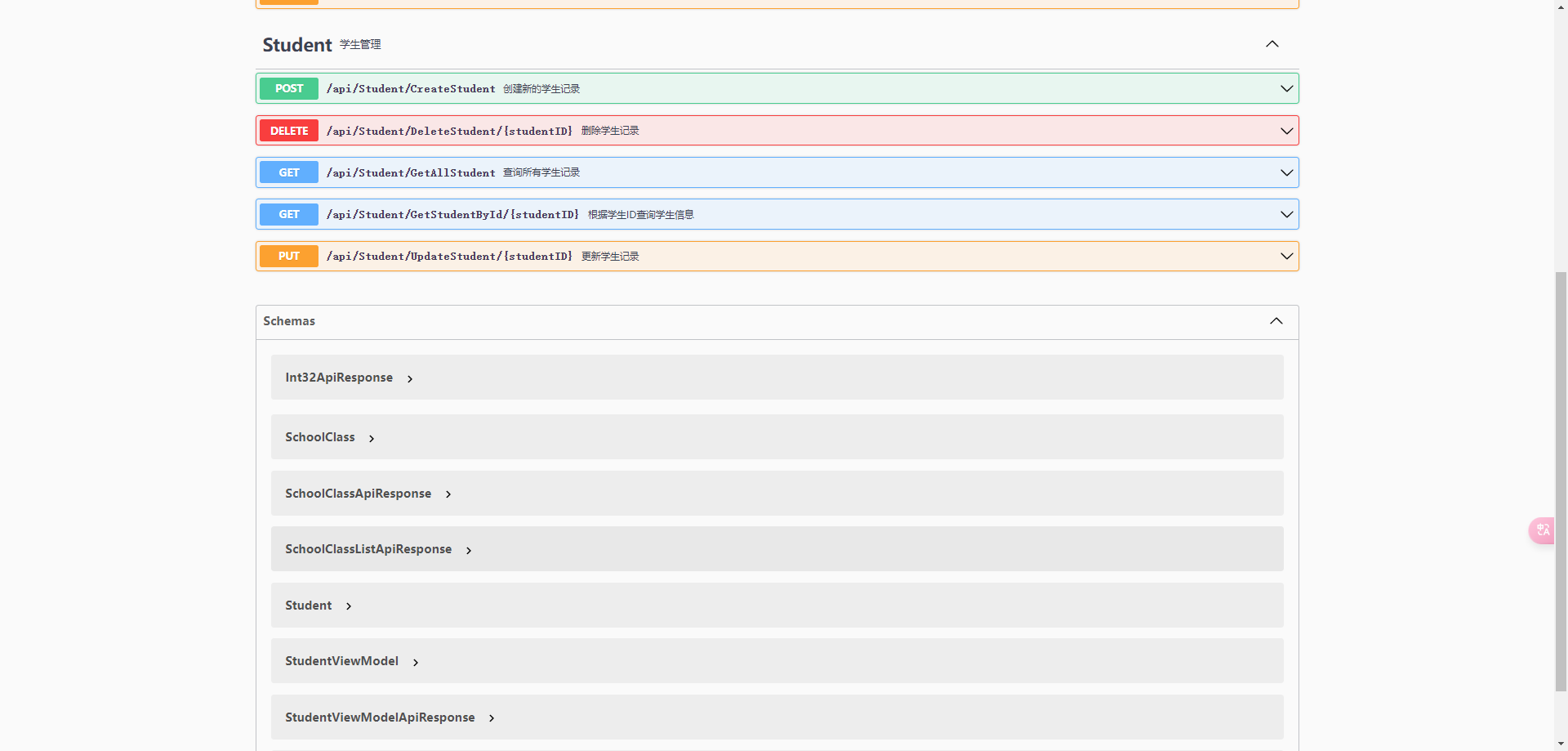1568x751 pixels.
Task: Expand the StudentViewModel schema arrow
Action: (416, 663)
